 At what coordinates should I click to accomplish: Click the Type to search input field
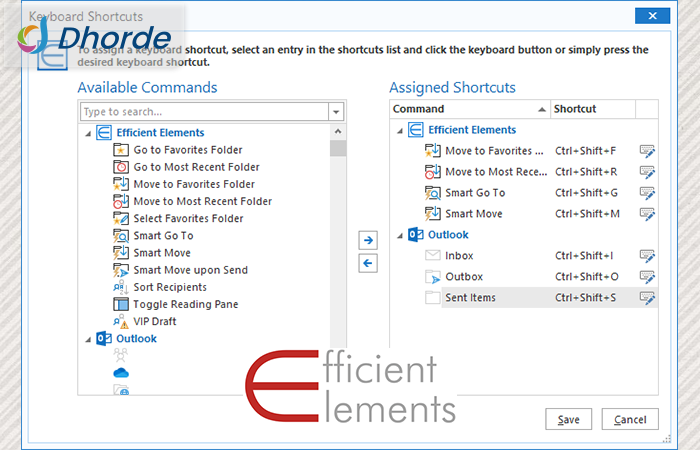coord(204,112)
